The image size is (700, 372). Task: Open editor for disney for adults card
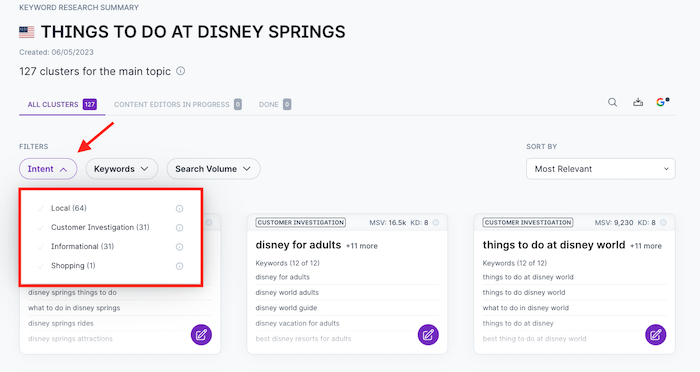(x=428, y=334)
